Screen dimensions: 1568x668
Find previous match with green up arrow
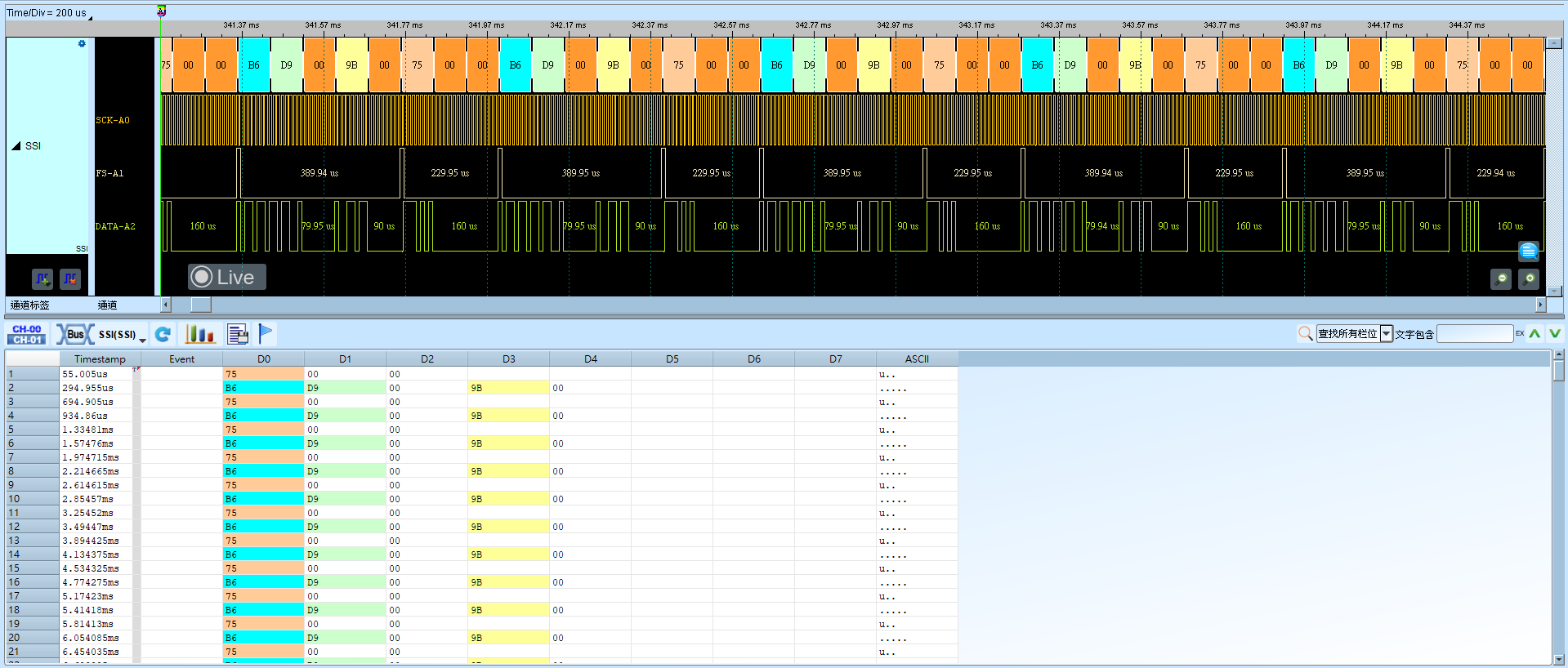point(1534,333)
